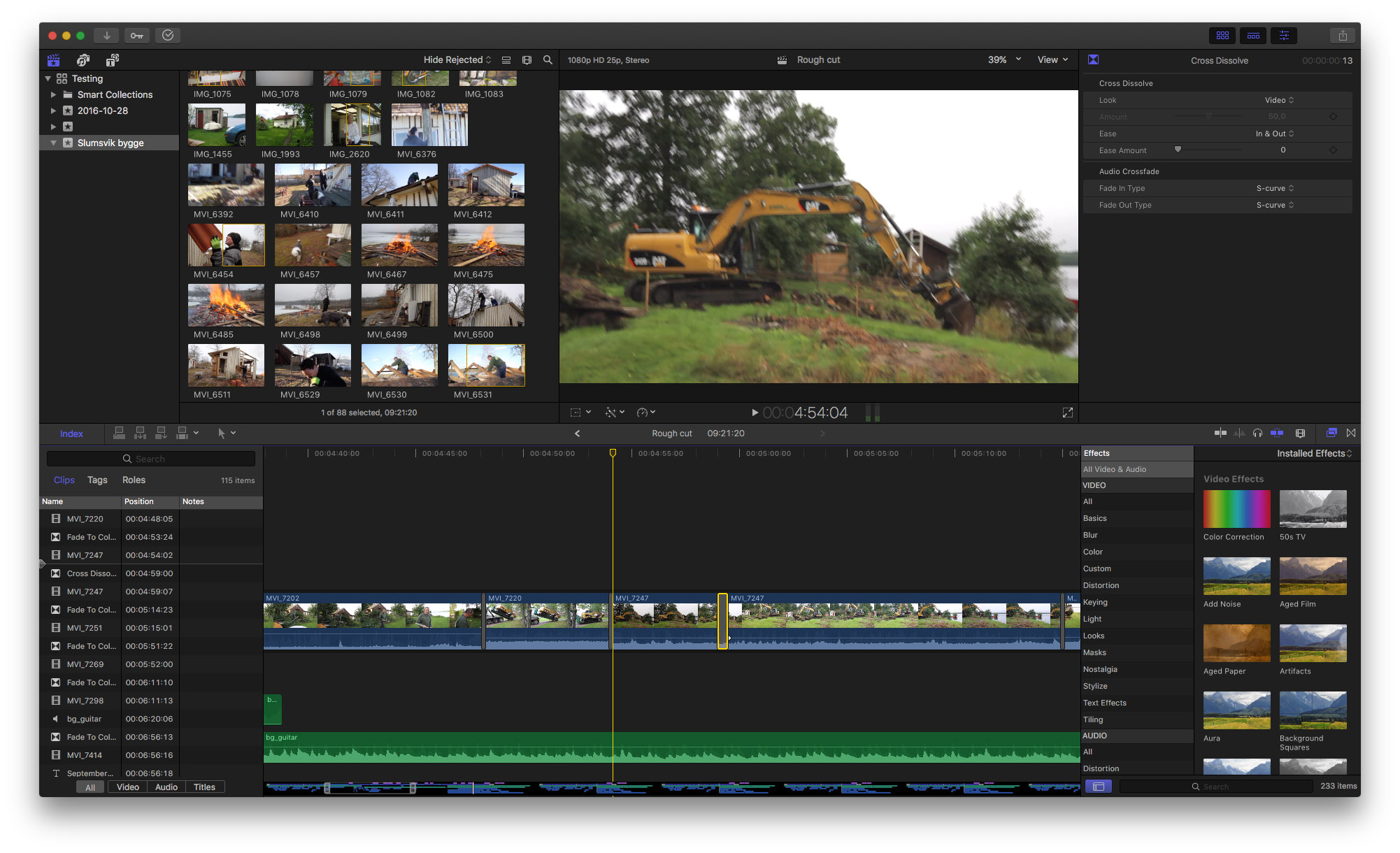Image resolution: width=1400 pixels, height=853 pixels.
Task: Toggle the Effects browser button
Action: (1331, 433)
